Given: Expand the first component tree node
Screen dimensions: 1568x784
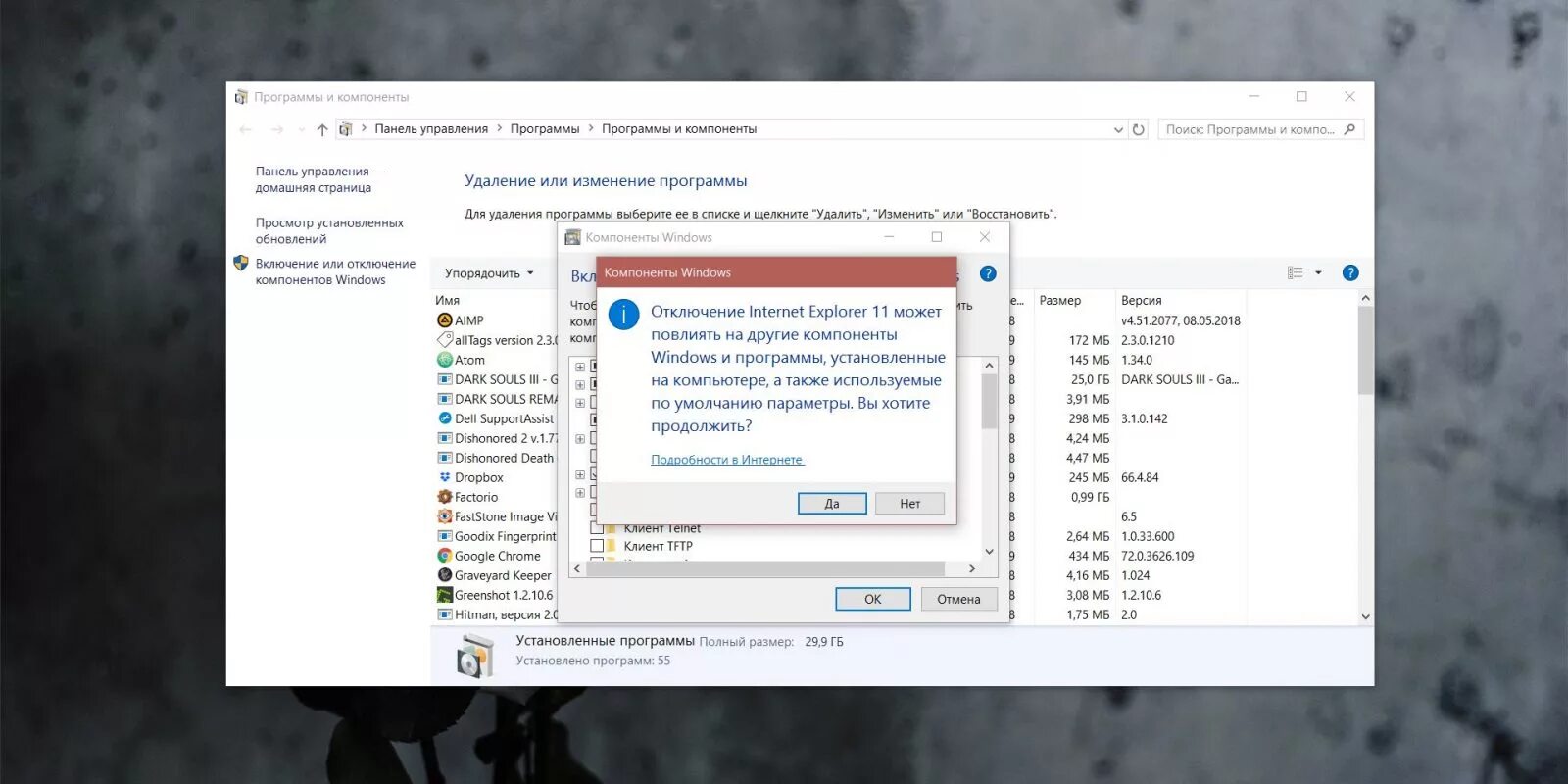Looking at the screenshot, I should (x=580, y=367).
